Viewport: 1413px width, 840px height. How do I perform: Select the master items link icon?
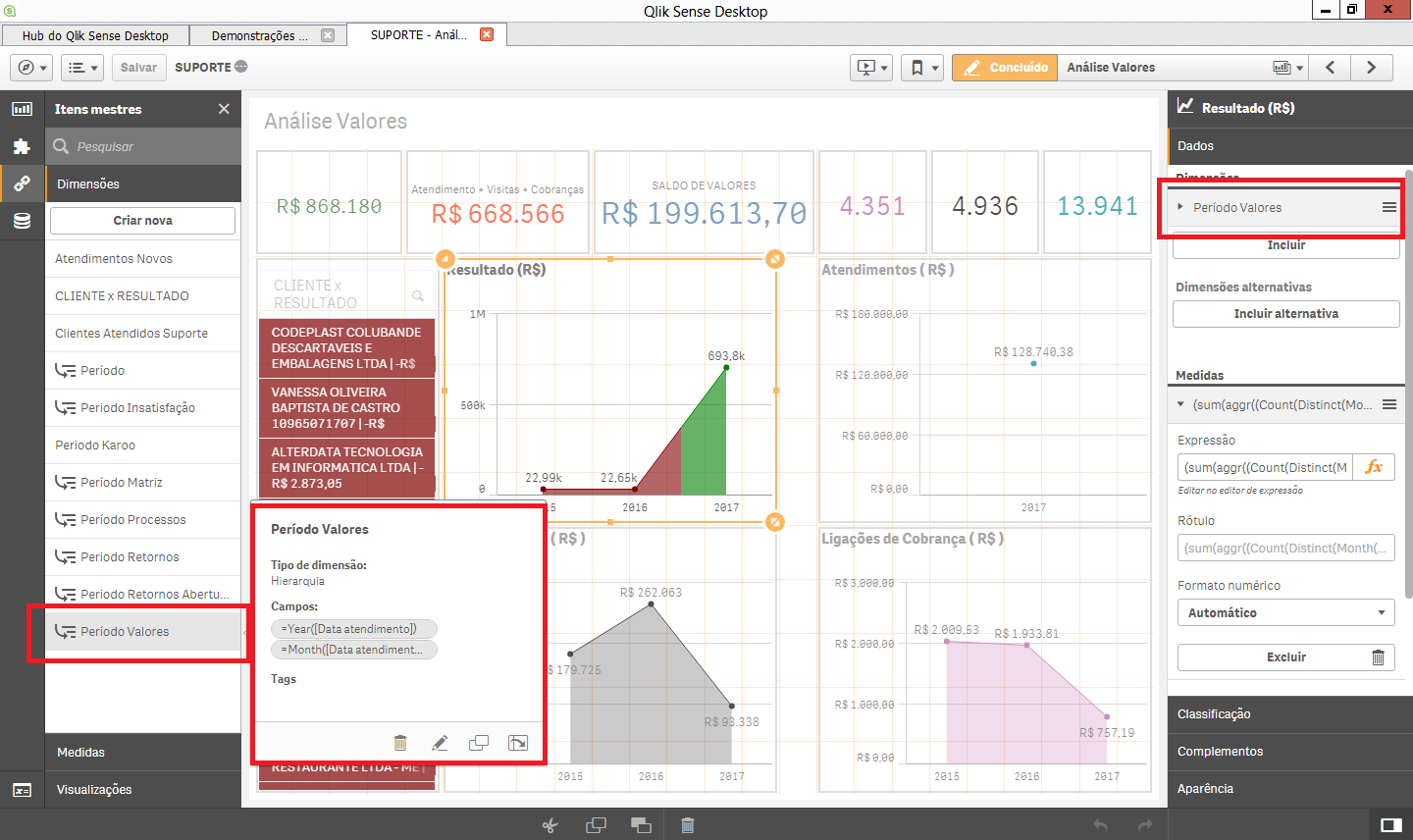22,184
